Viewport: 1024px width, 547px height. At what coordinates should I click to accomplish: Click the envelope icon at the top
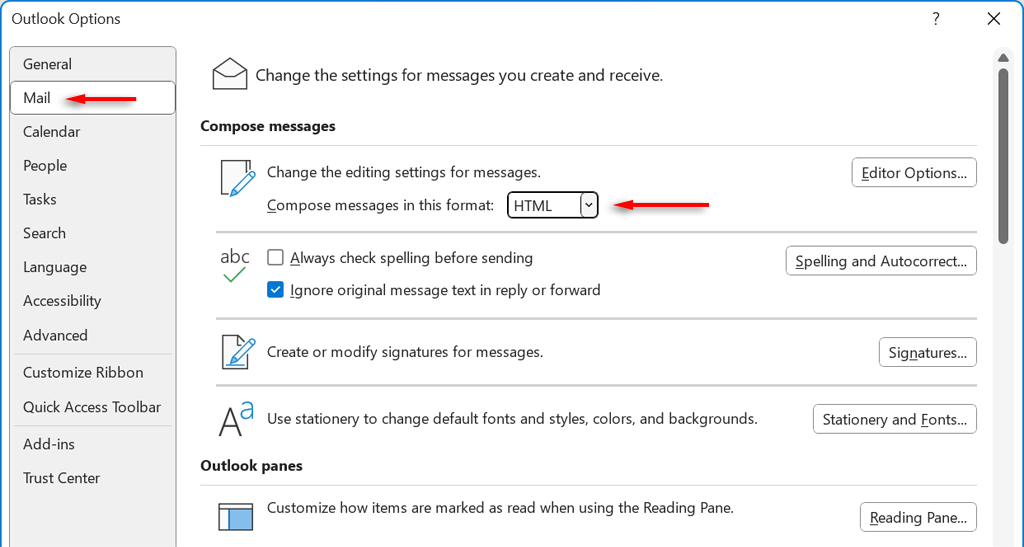tap(230, 74)
